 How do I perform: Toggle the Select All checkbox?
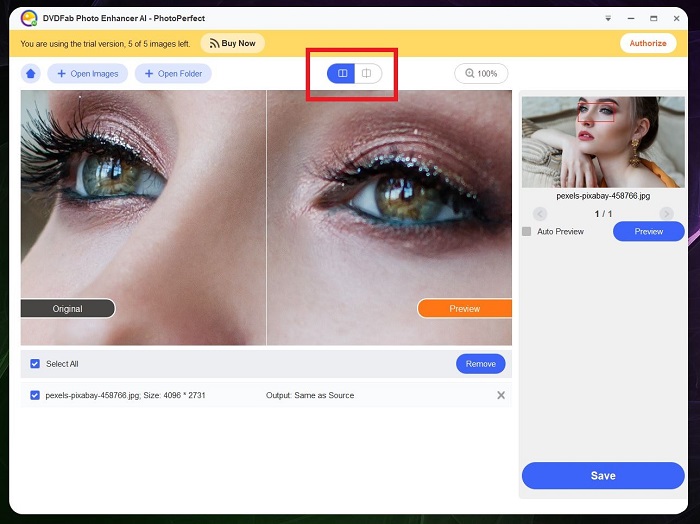coord(35,364)
